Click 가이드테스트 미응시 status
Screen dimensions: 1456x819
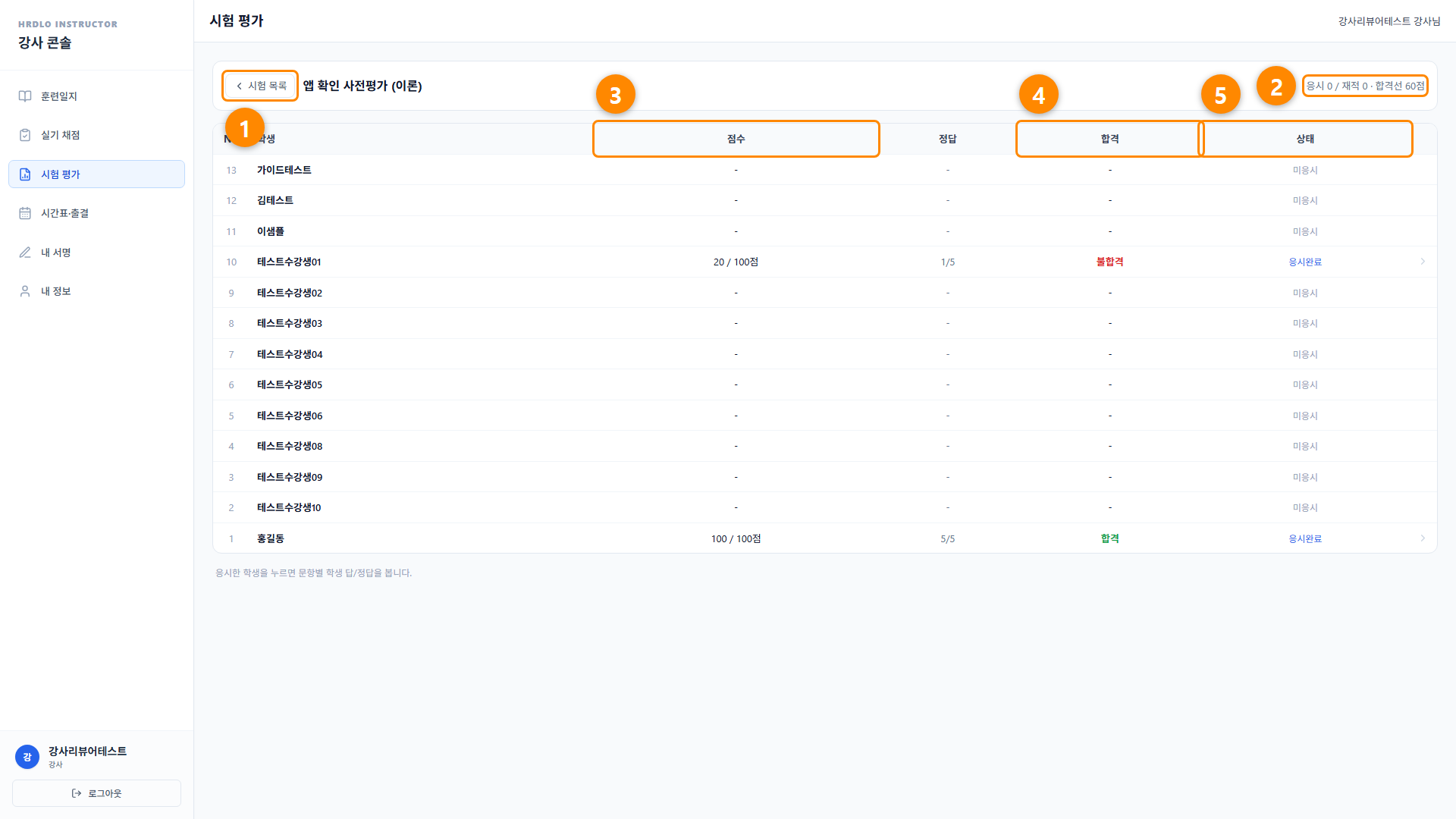click(1305, 170)
